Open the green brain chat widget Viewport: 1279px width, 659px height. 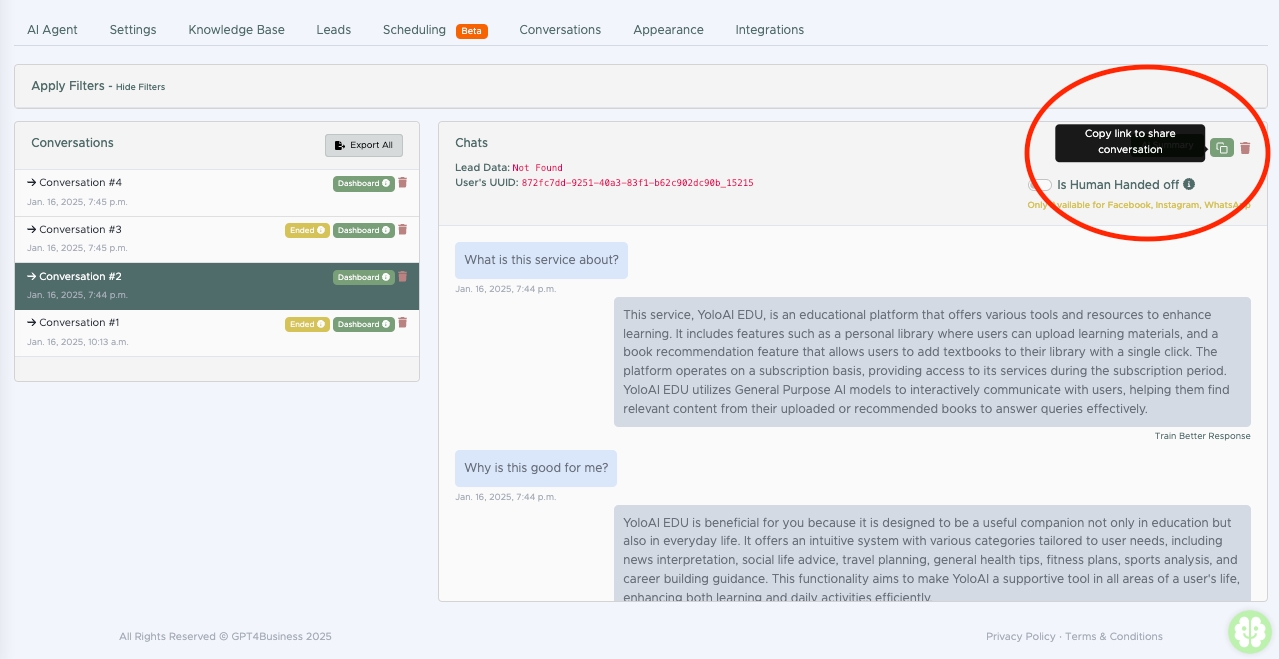click(x=1249, y=631)
